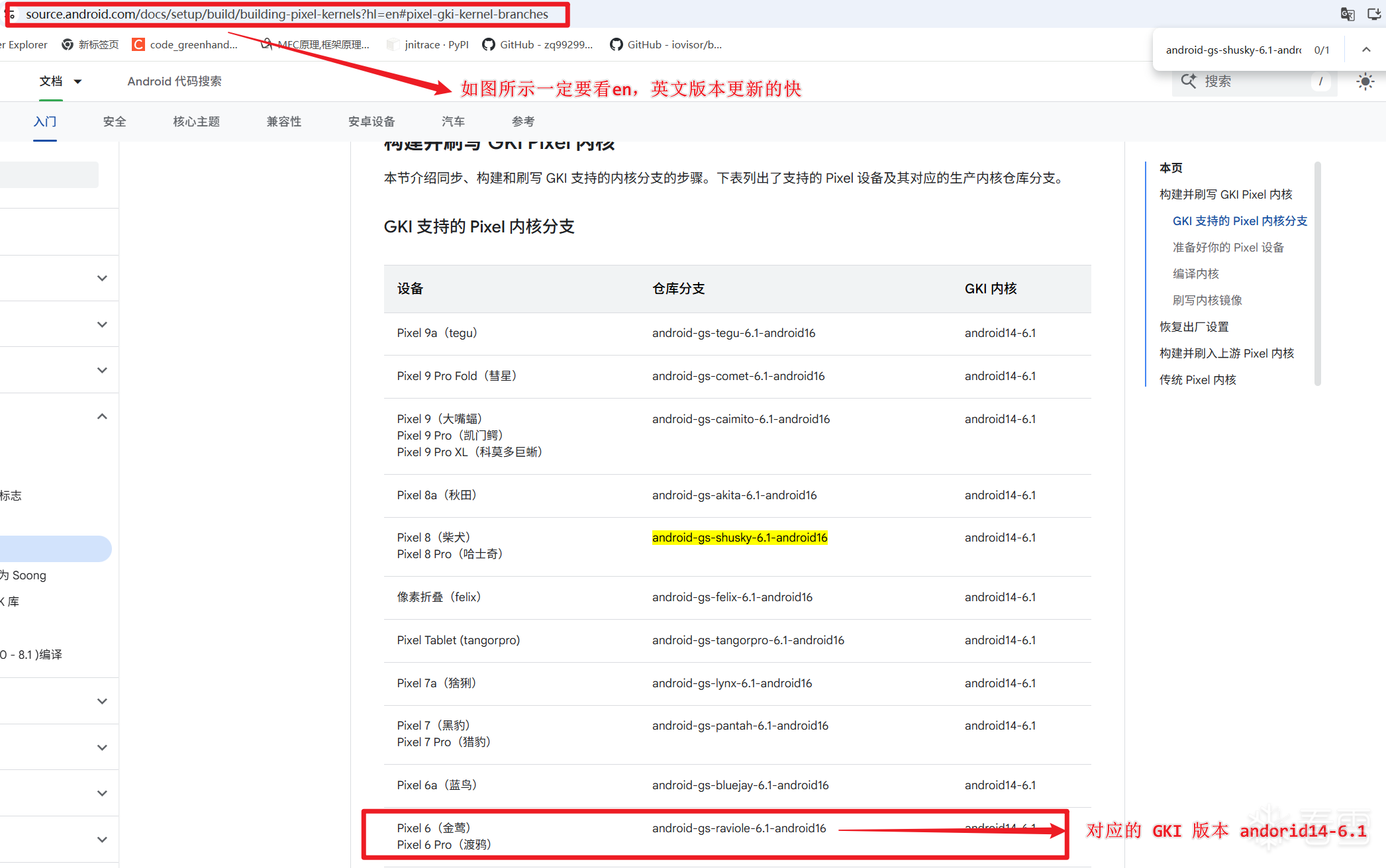Go to previous find-in-page match
This screenshot has width=1386, height=868.
[1366, 50]
